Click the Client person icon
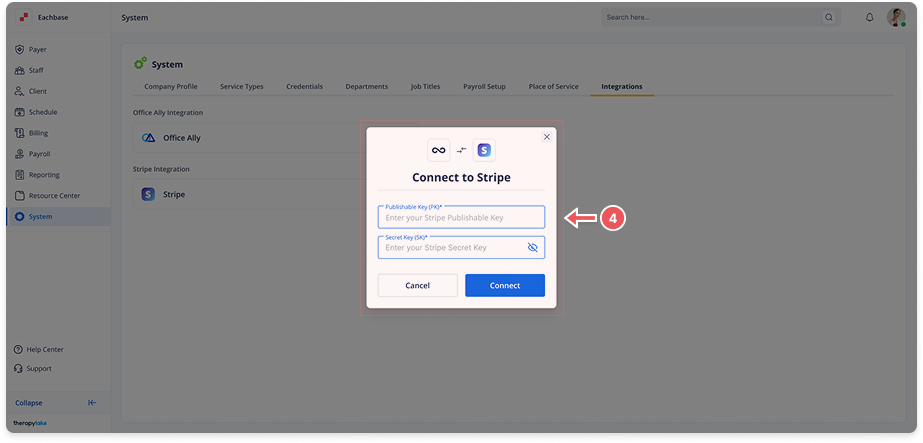923x443 pixels. (x=19, y=91)
